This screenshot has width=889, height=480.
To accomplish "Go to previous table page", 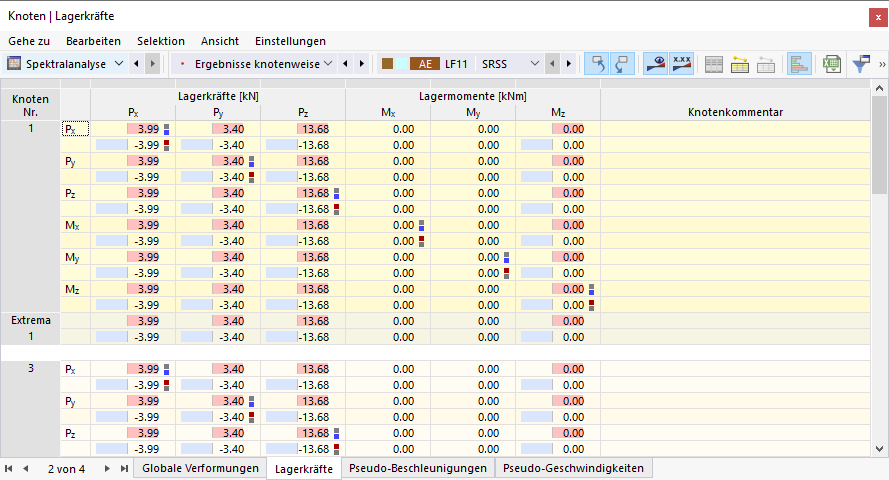I will (x=26, y=468).
